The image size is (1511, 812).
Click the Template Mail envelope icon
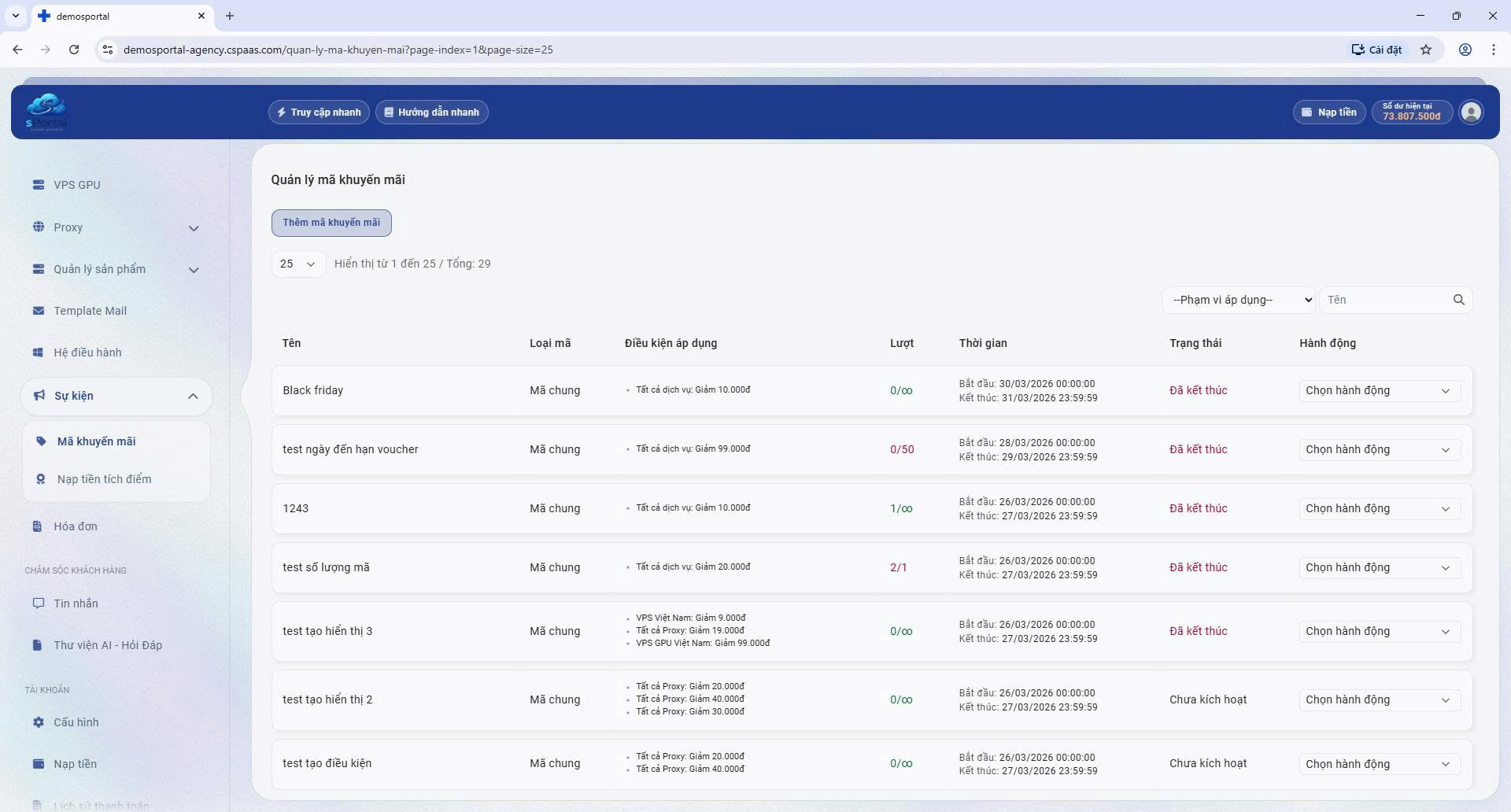38,311
